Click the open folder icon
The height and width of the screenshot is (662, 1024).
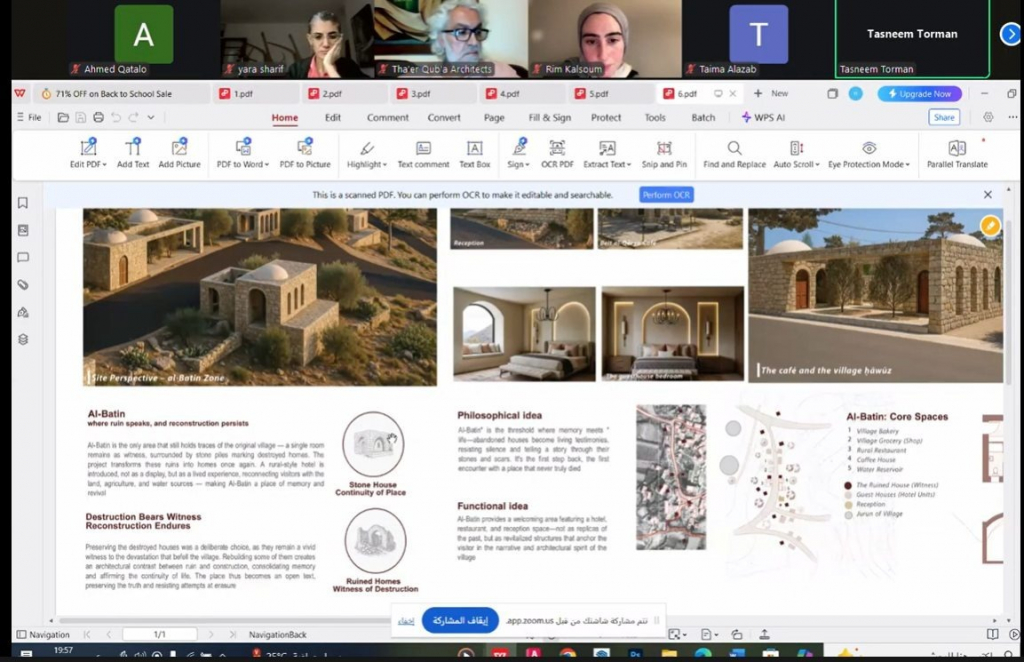click(x=63, y=118)
